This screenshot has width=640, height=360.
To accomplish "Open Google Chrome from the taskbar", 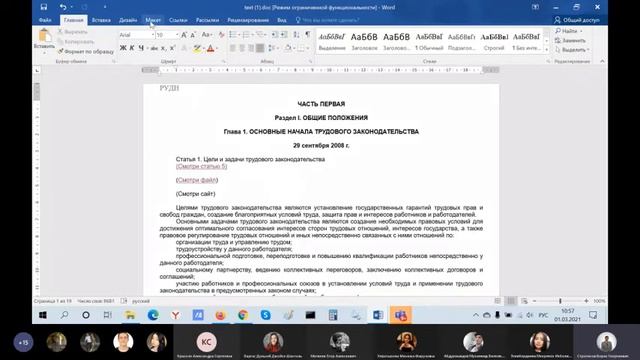I will [243, 315].
